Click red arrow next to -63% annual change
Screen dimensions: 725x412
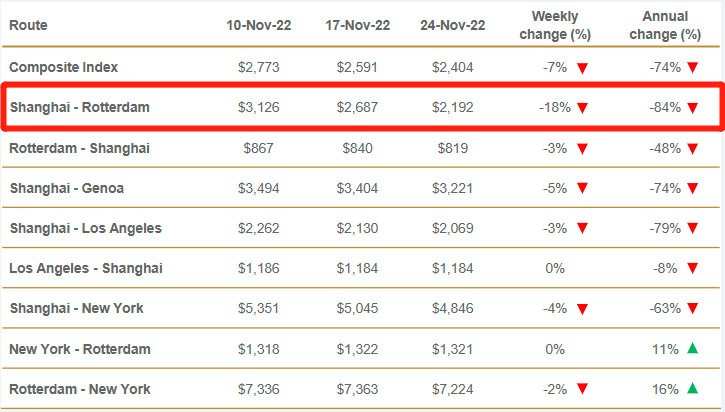click(x=692, y=308)
